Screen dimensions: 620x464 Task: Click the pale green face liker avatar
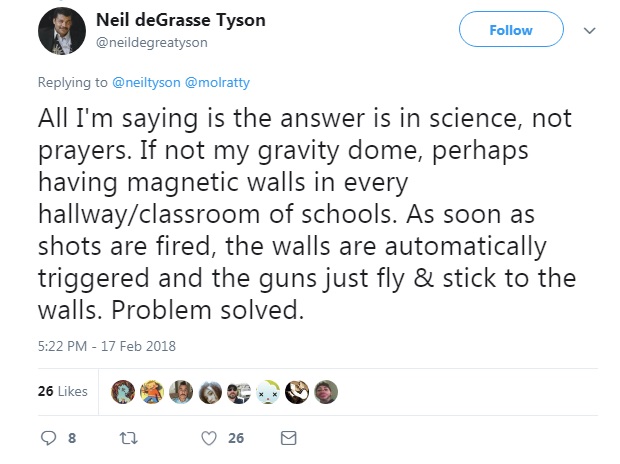pos(267,391)
